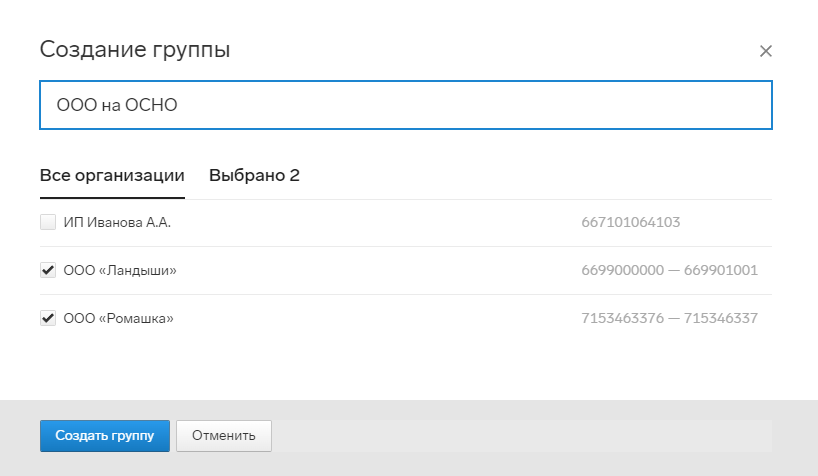Image resolution: width=818 pixels, height=476 pixels.
Task: Uncheck the ООО «Ландыши» checkbox
Action: click(48, 270)
